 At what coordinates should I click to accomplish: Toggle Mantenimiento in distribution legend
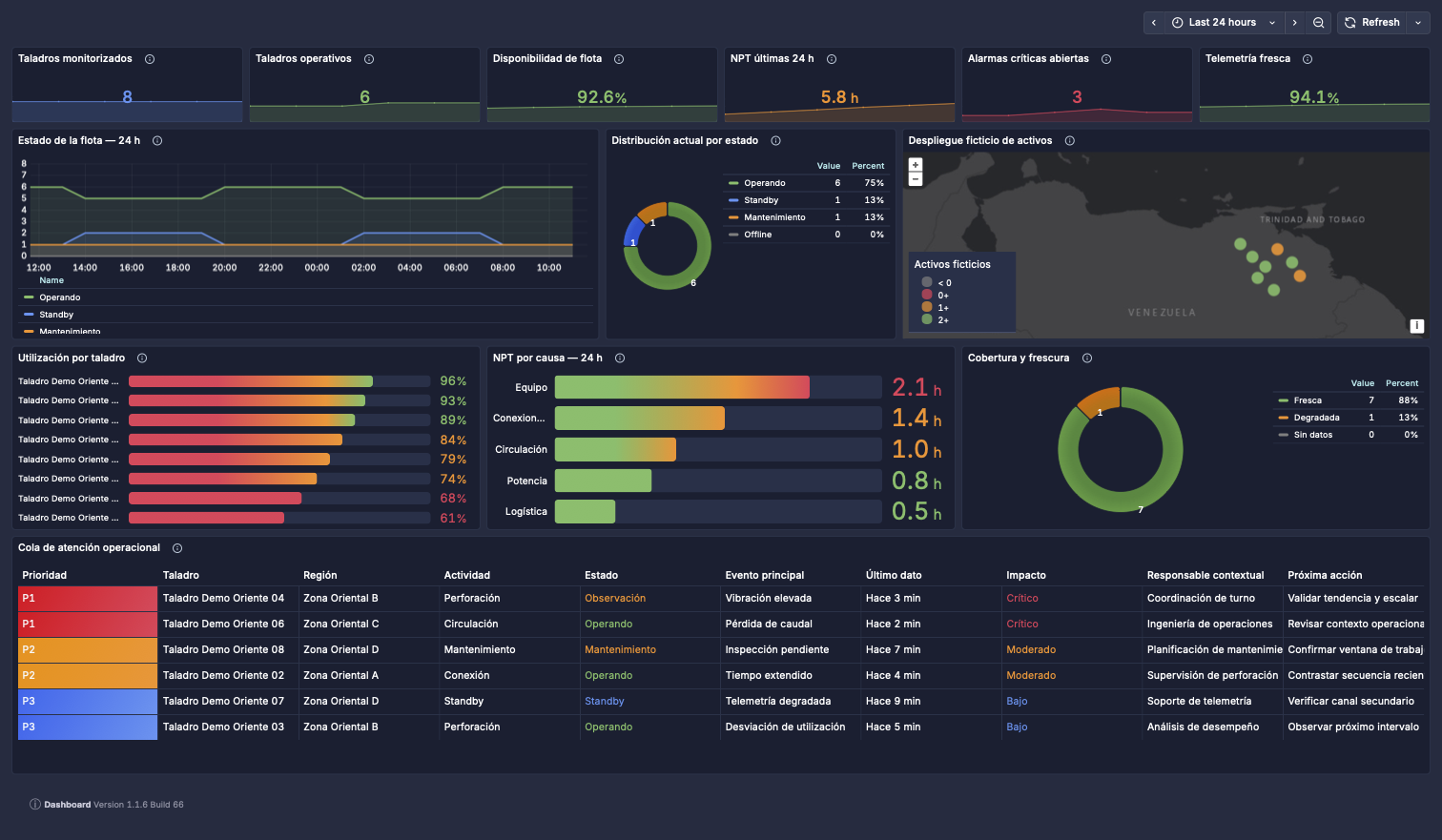[774, 217]
